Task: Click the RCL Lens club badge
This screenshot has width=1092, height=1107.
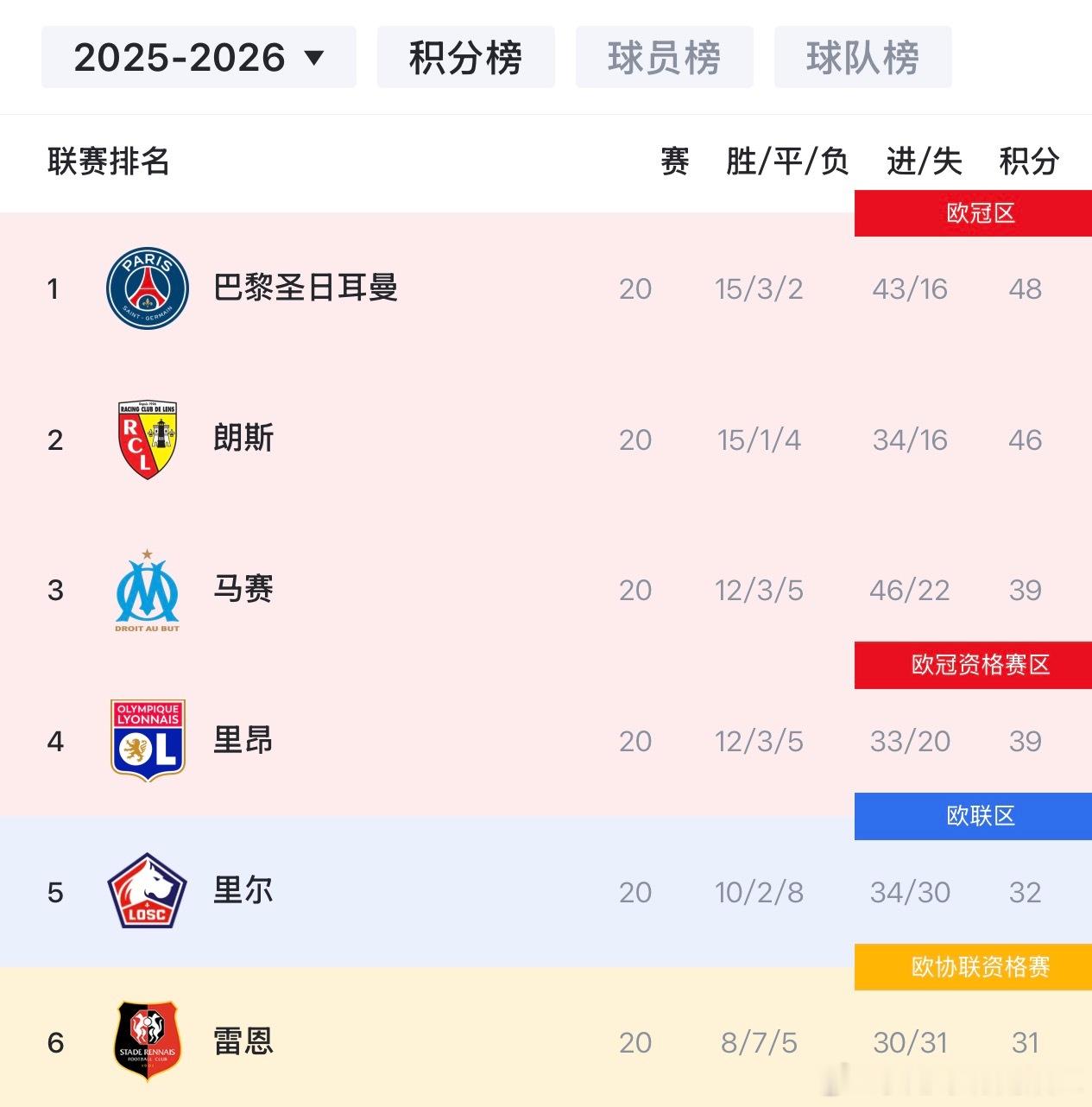Action: 147,440
